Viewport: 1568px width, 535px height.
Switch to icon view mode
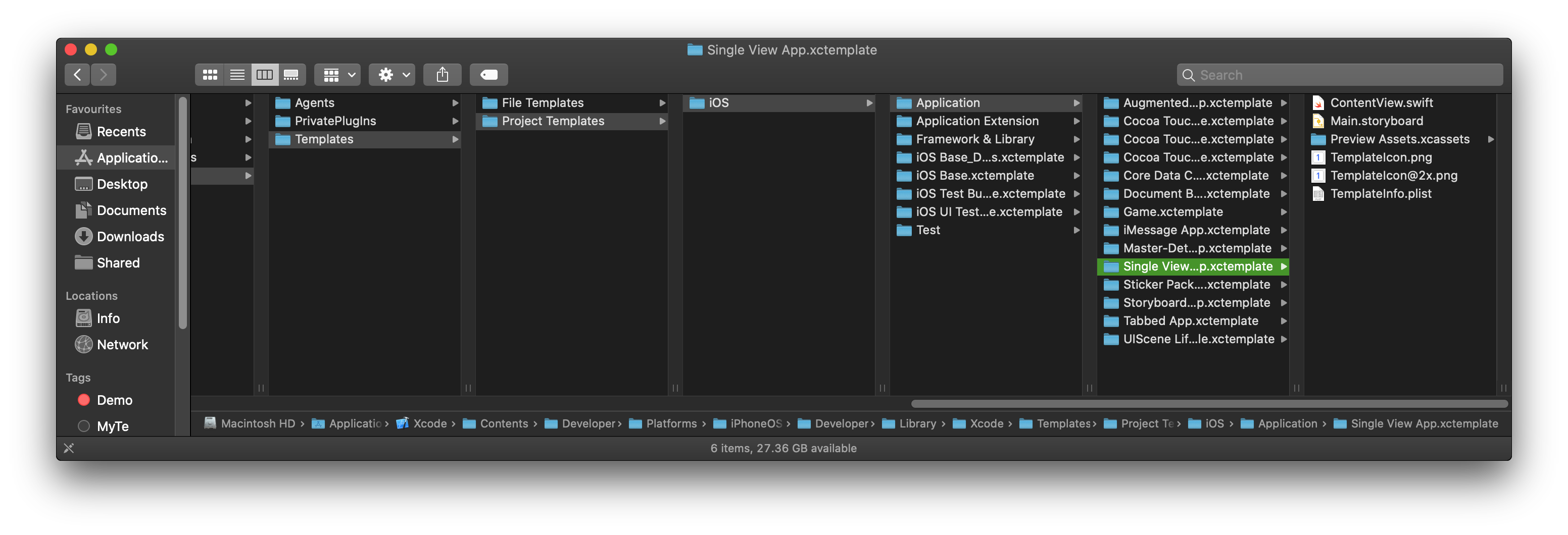[210, 75]
